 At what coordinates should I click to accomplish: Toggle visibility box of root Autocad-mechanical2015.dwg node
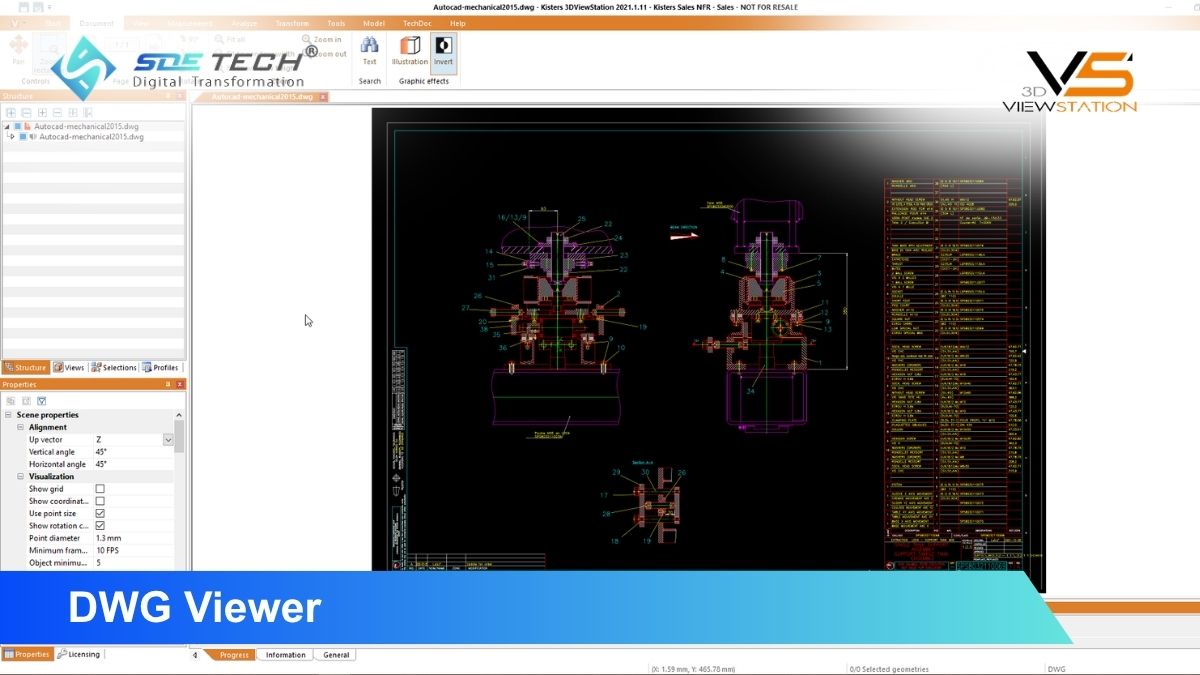[x=17, y=127]
